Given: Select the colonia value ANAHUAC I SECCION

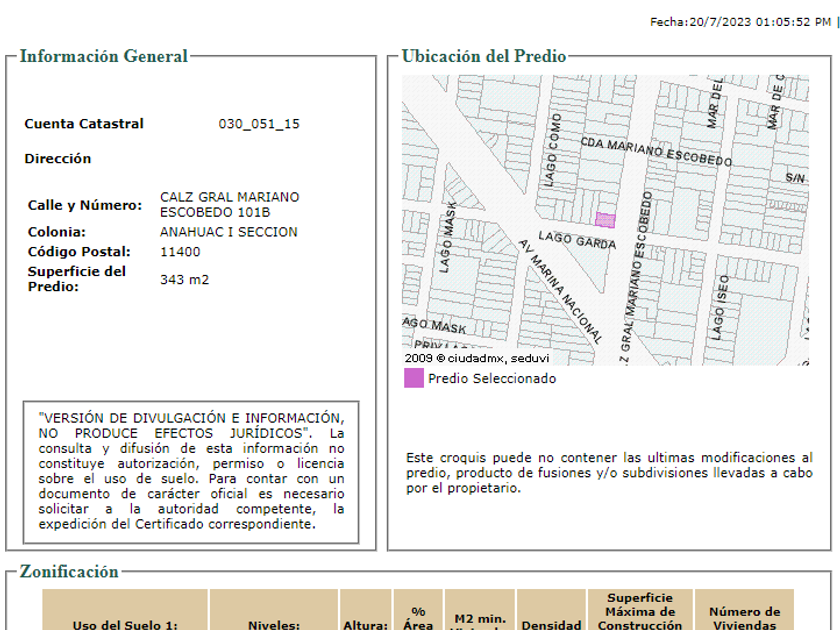Looking at the screenshot, I should pos(229,232).
